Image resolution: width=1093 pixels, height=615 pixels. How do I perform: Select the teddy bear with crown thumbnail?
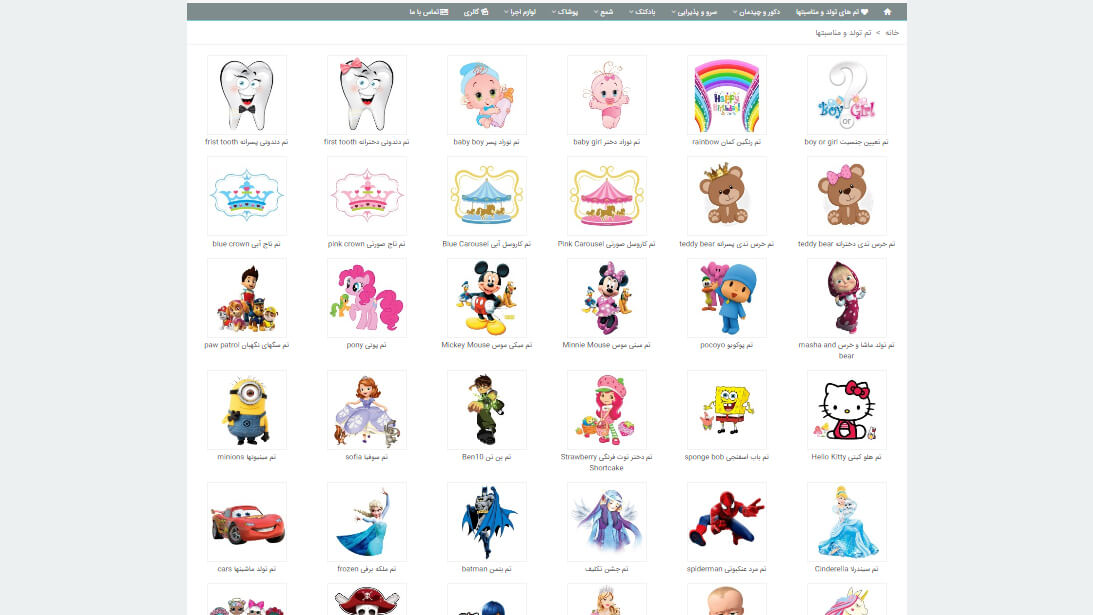(726, 196)
